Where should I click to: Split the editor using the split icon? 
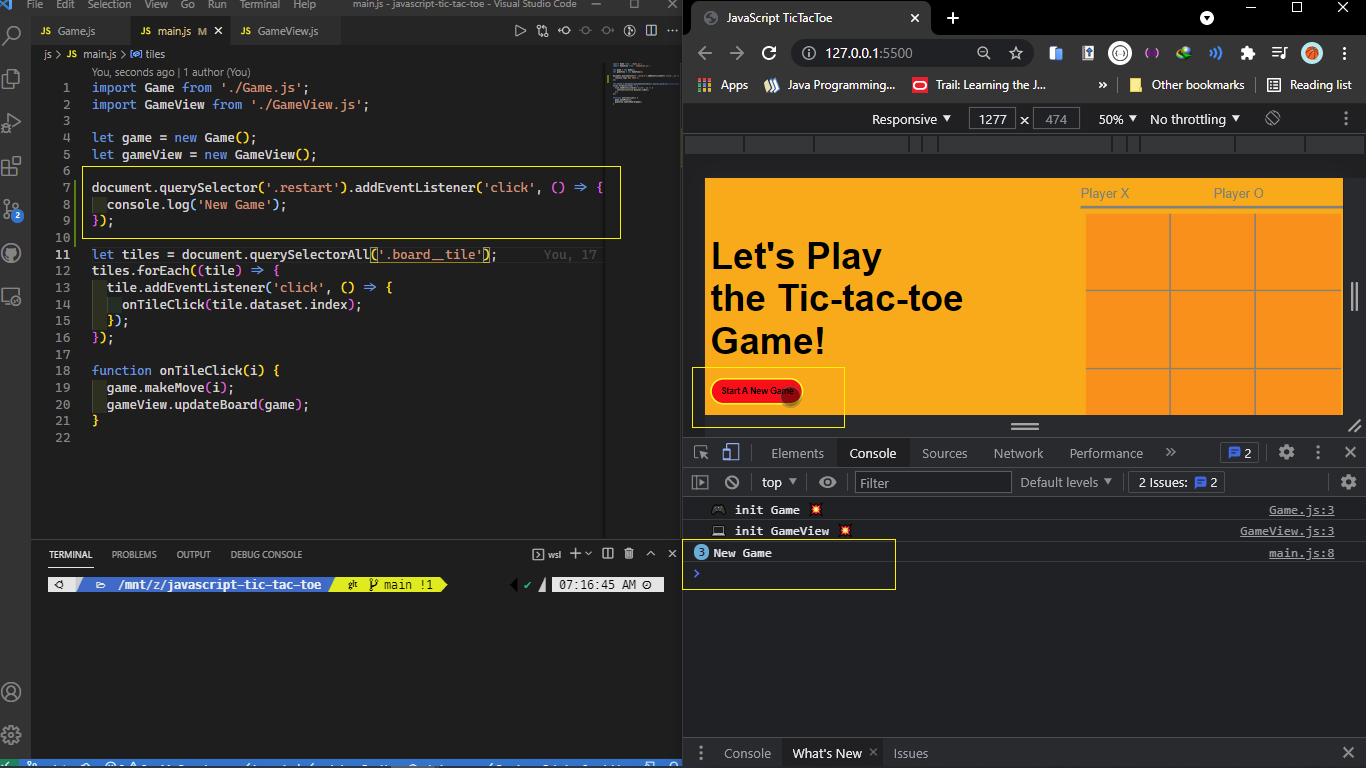pos(650,30)
